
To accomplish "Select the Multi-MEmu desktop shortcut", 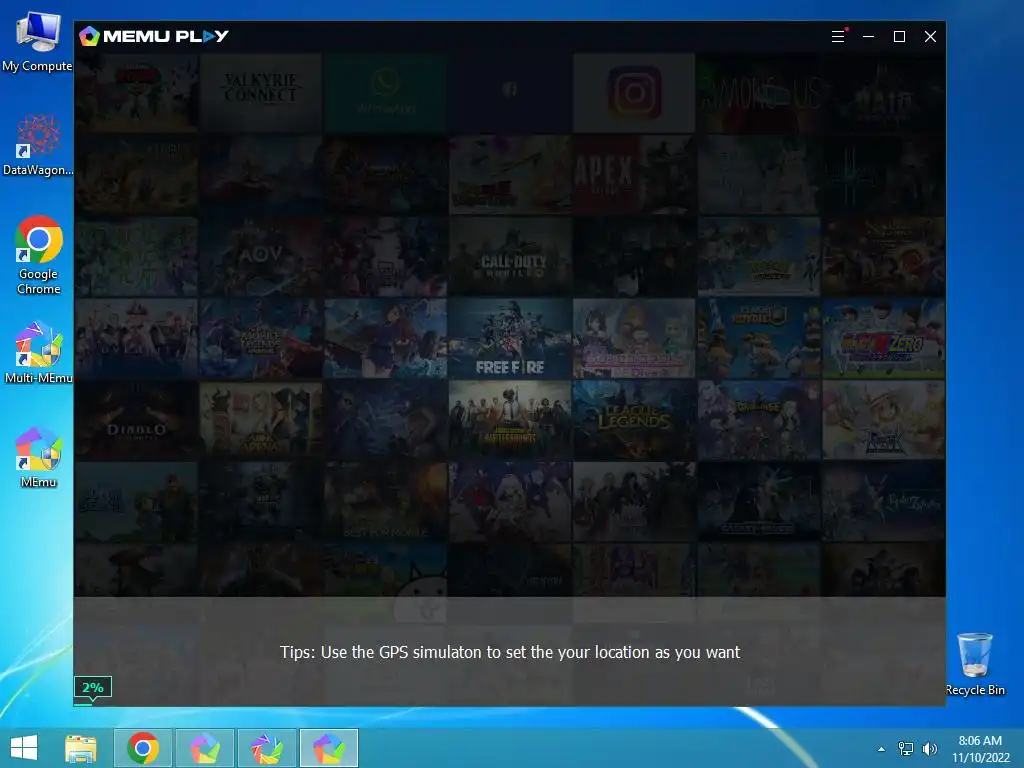I will (x=39, y=353).
